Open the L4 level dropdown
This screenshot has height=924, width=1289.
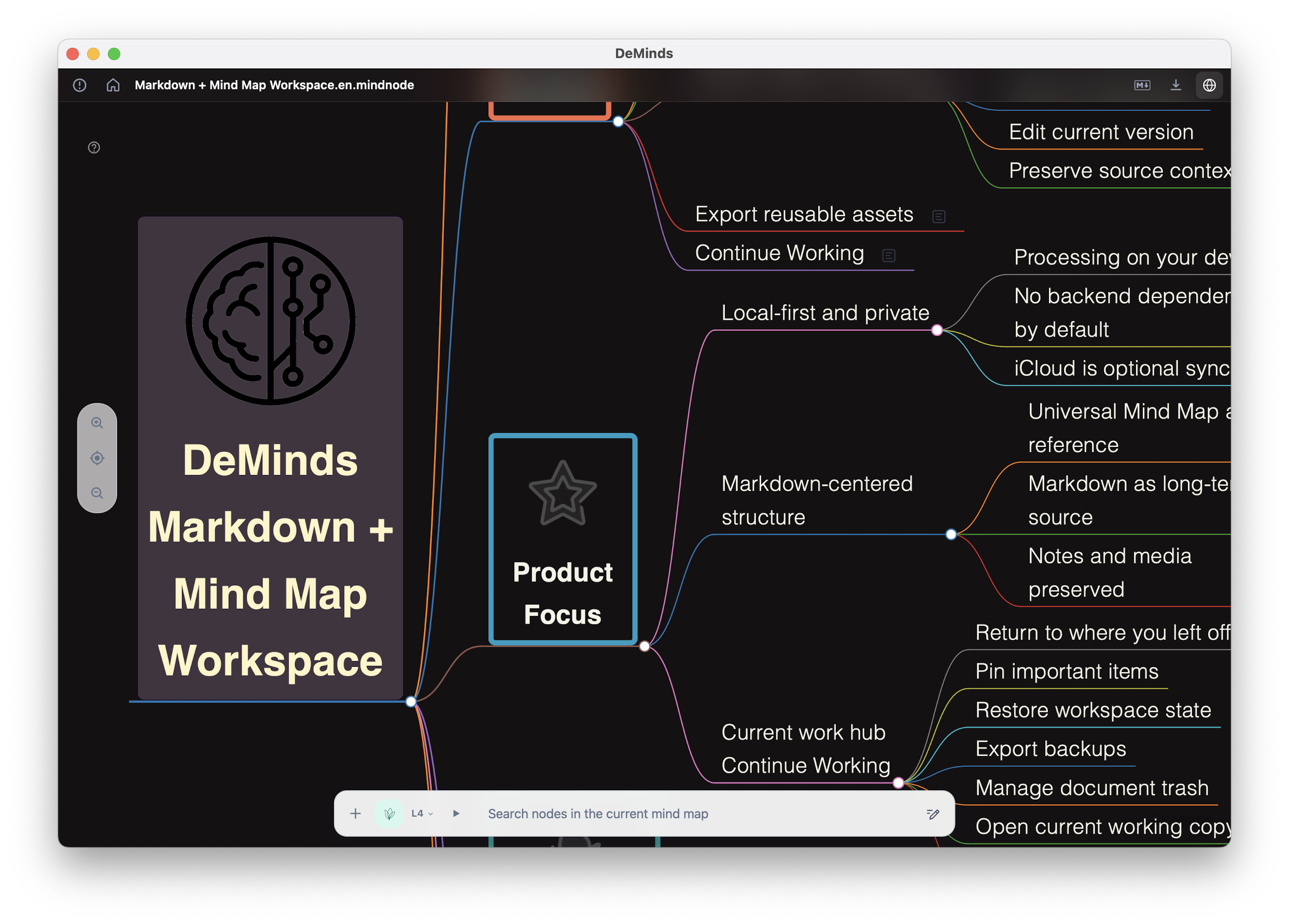pyautogui.click(x=422, y=813)
